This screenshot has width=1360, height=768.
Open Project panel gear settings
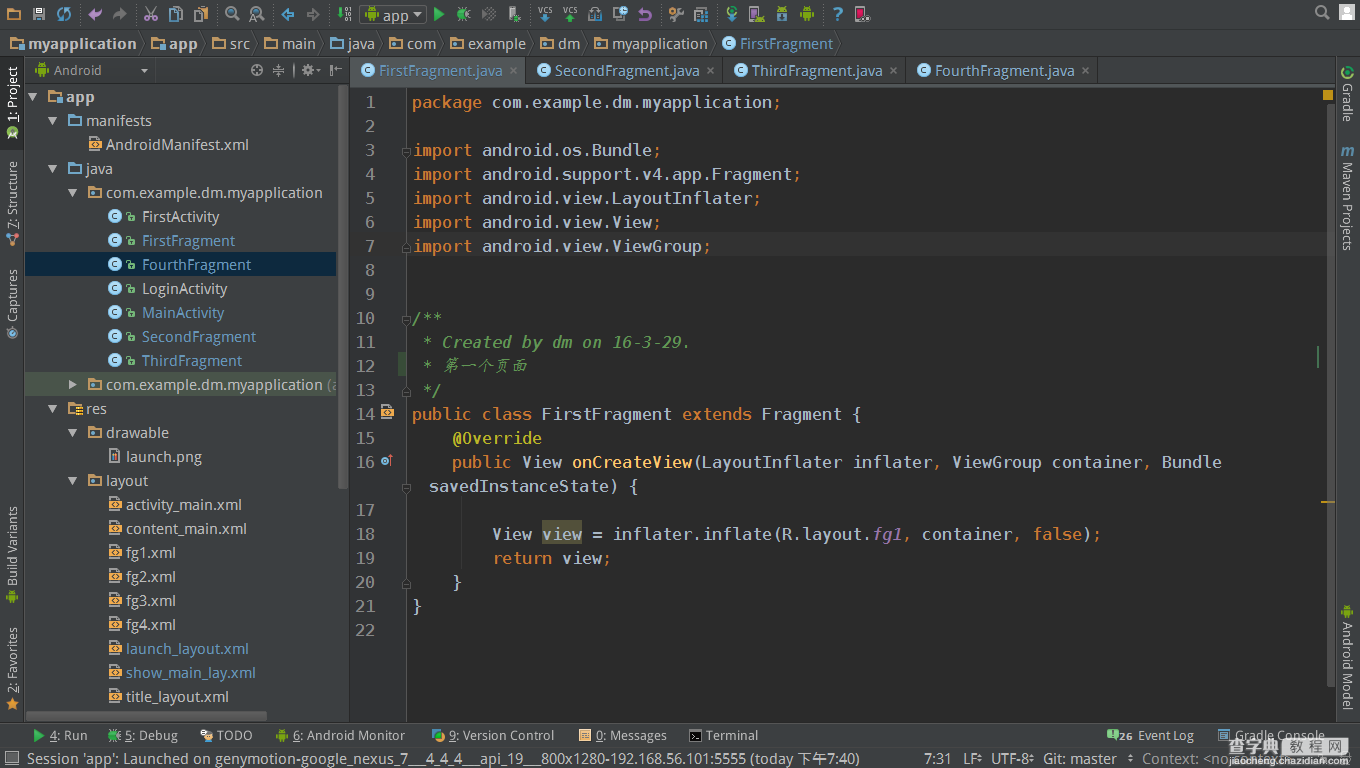pyautogui.click(x=310, y=70)
